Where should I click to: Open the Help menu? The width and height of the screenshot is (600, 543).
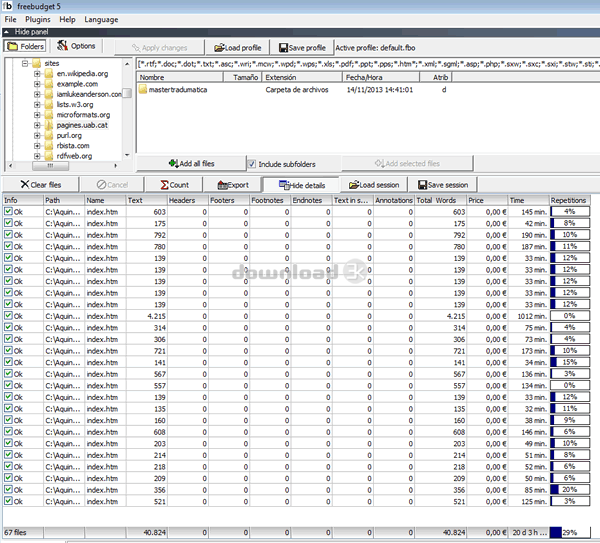[x=67, y=20]
